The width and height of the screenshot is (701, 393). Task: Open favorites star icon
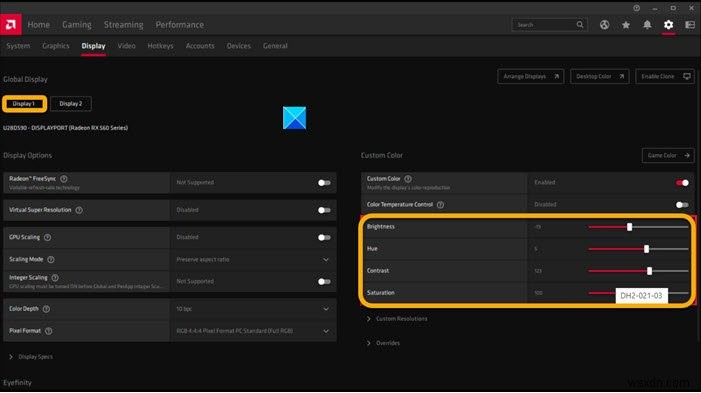[626, 25]
